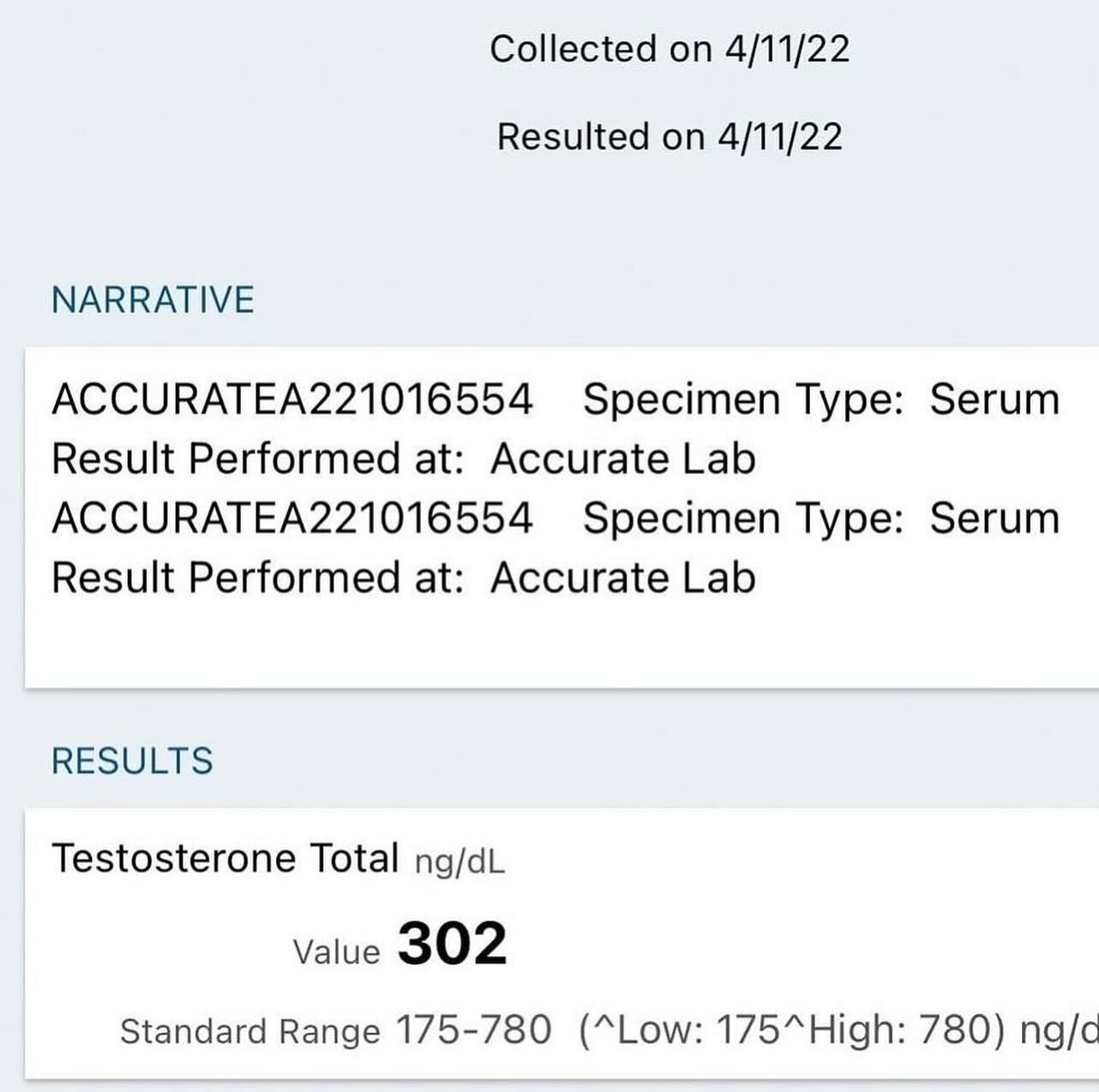
Task: Click the second "Accurate Lab" text
Action: 623,578
